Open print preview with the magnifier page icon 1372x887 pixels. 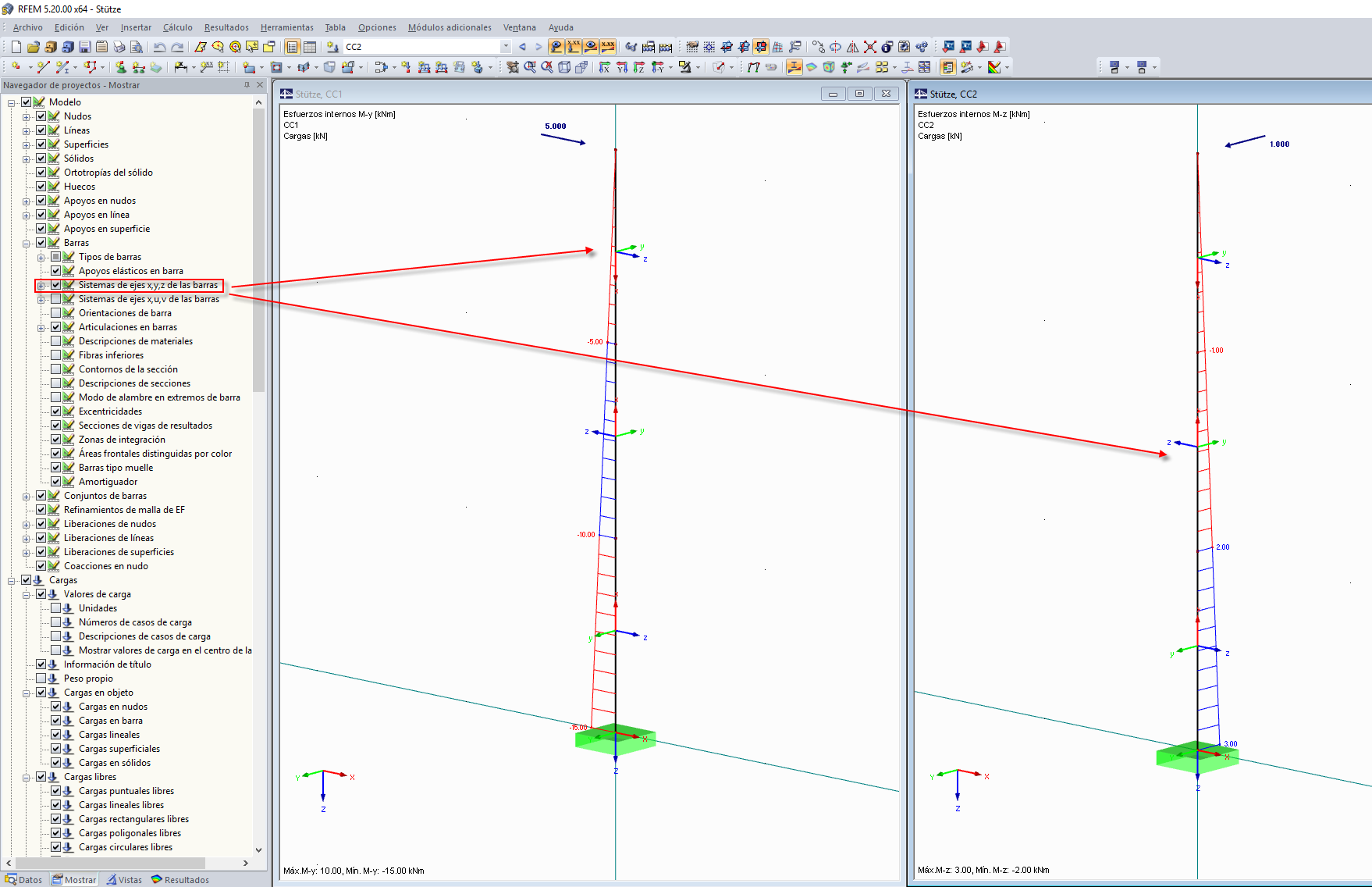[136, 47]
